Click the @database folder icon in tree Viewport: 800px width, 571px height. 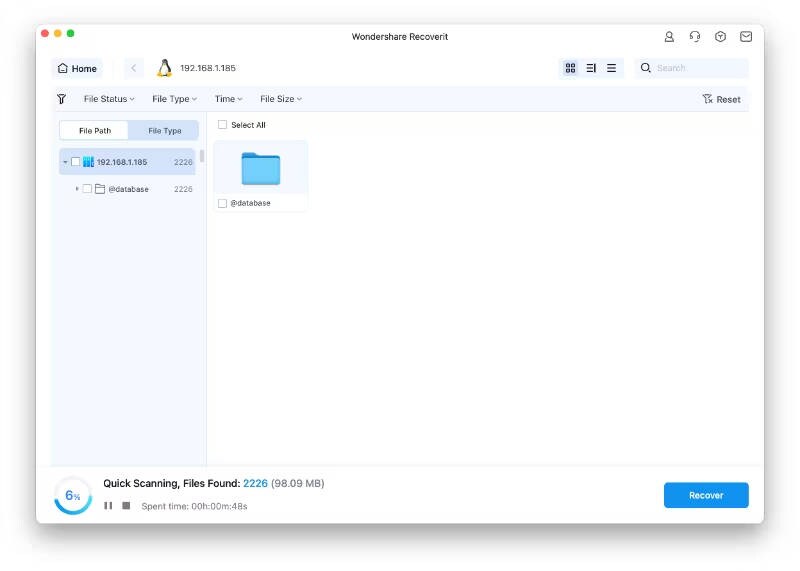tap(100, 189)
